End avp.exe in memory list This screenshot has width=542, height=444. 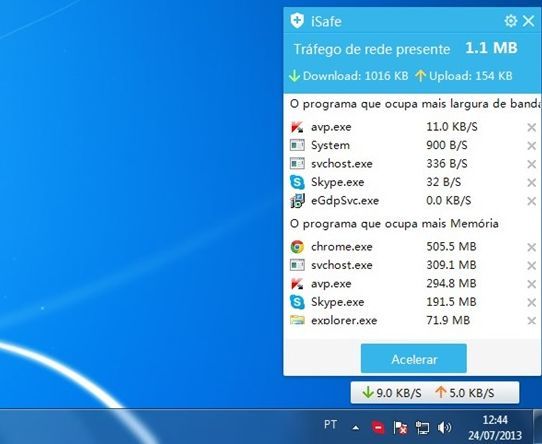(531, 284)
